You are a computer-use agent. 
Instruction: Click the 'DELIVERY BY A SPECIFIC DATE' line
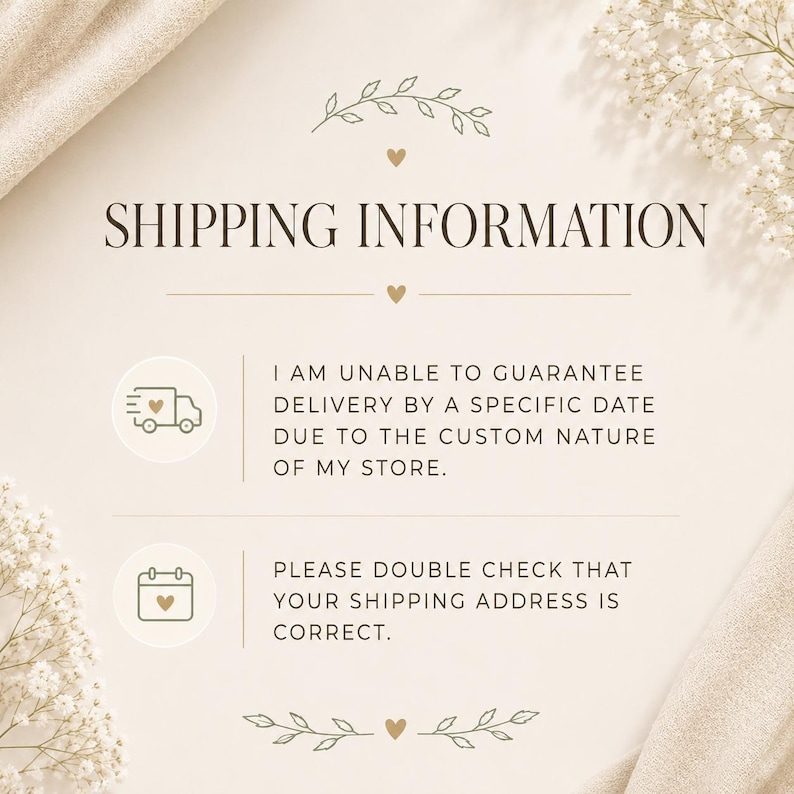click(464, 405)
